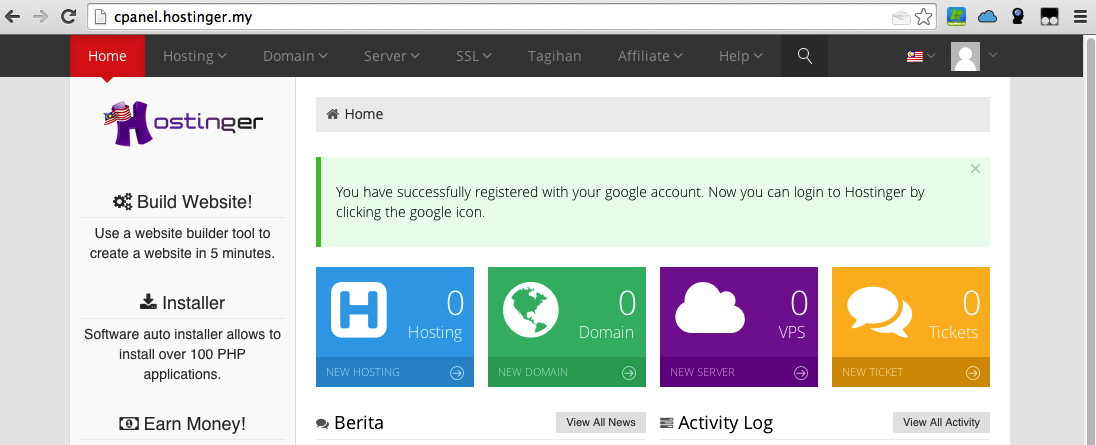The width and height of the screenshot is (1096, 445).
Task: Select the Home tab in navbar
Action: tap(107, 56)
